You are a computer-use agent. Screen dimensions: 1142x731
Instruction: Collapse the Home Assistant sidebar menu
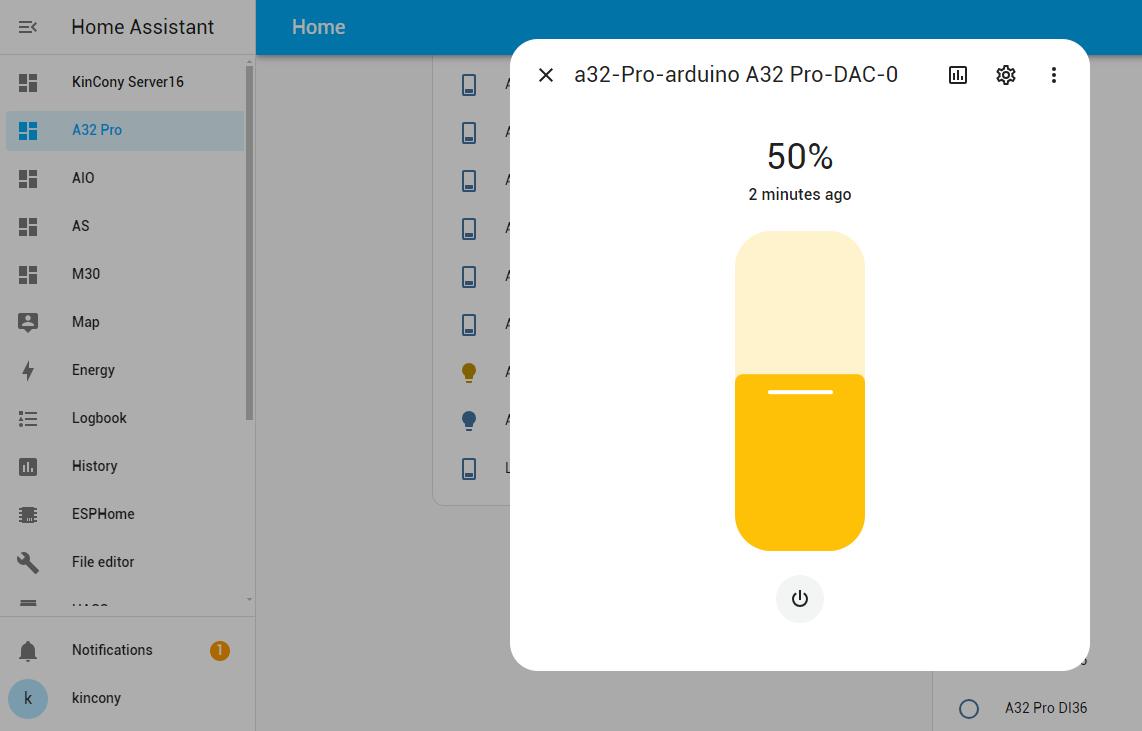[28, 27]
